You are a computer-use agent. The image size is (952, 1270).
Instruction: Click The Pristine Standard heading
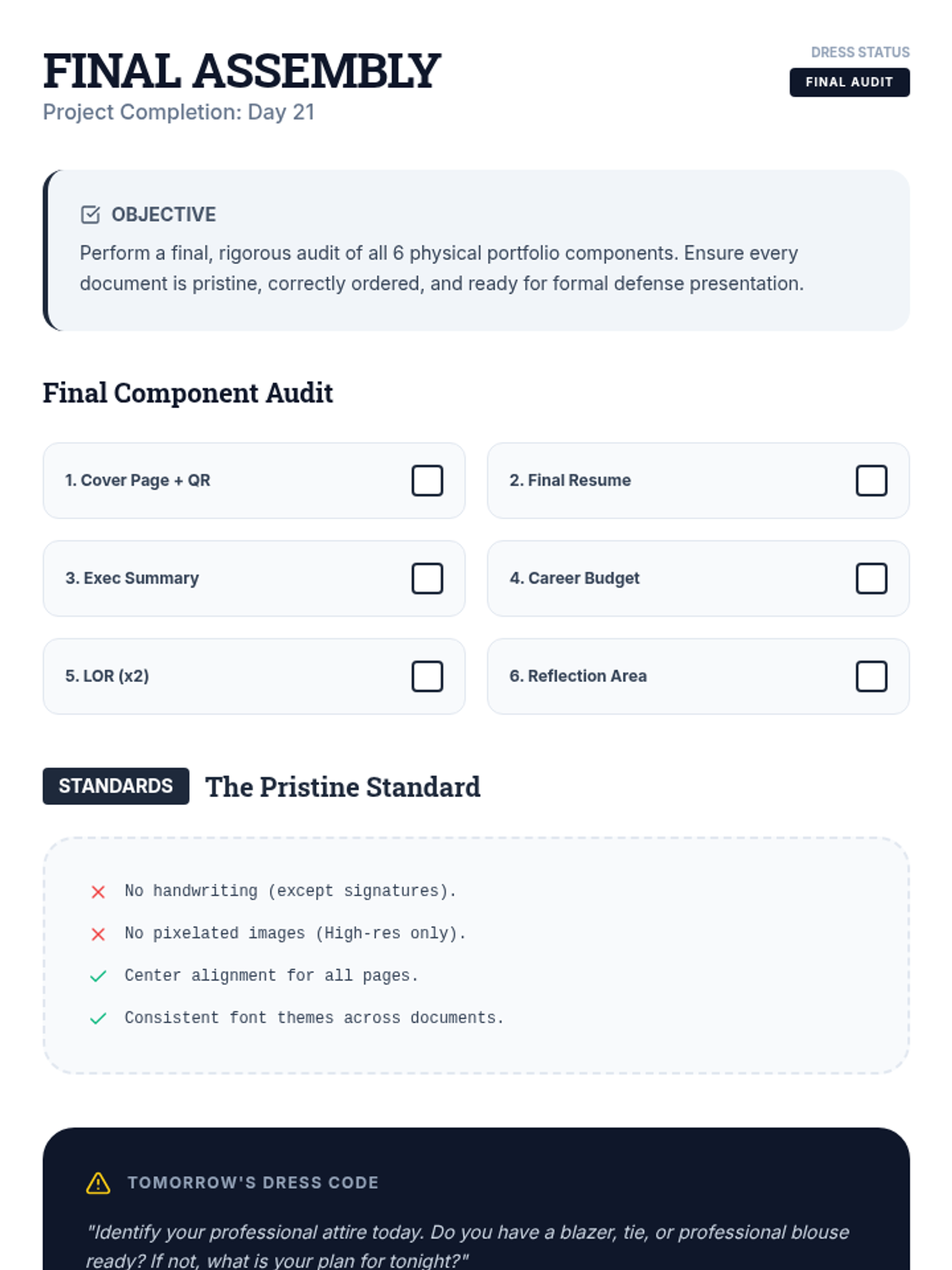[x=343, y=787]
